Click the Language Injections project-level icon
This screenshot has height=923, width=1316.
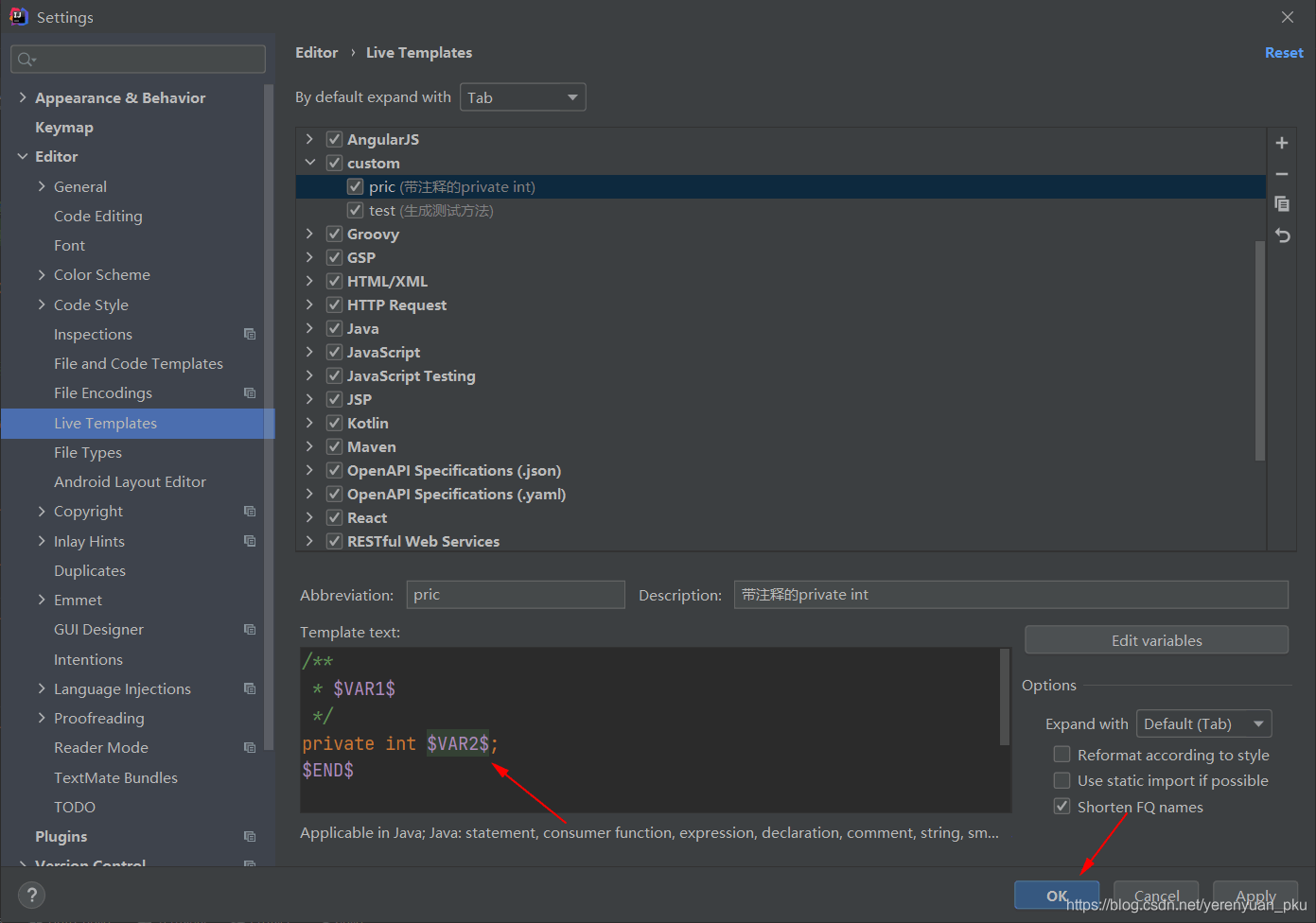(x=250, y=688)
